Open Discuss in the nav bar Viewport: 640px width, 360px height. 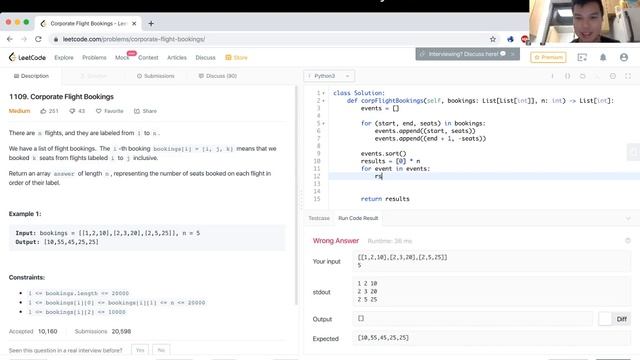point(205,58)
